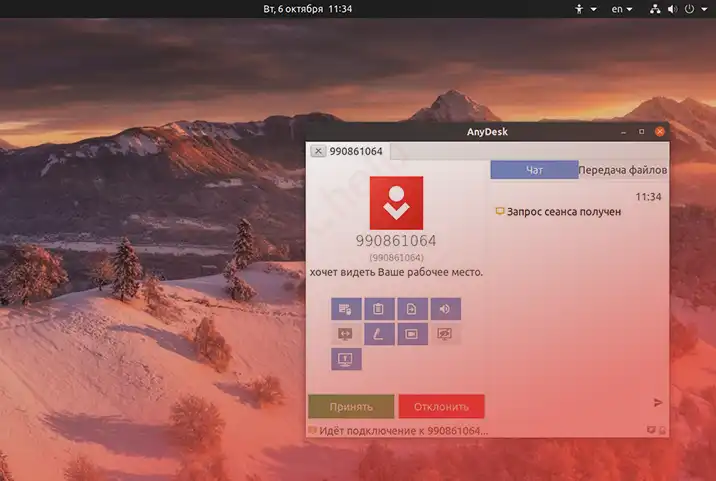Toggle the monitor permission in the bottom row

[346, 359]
